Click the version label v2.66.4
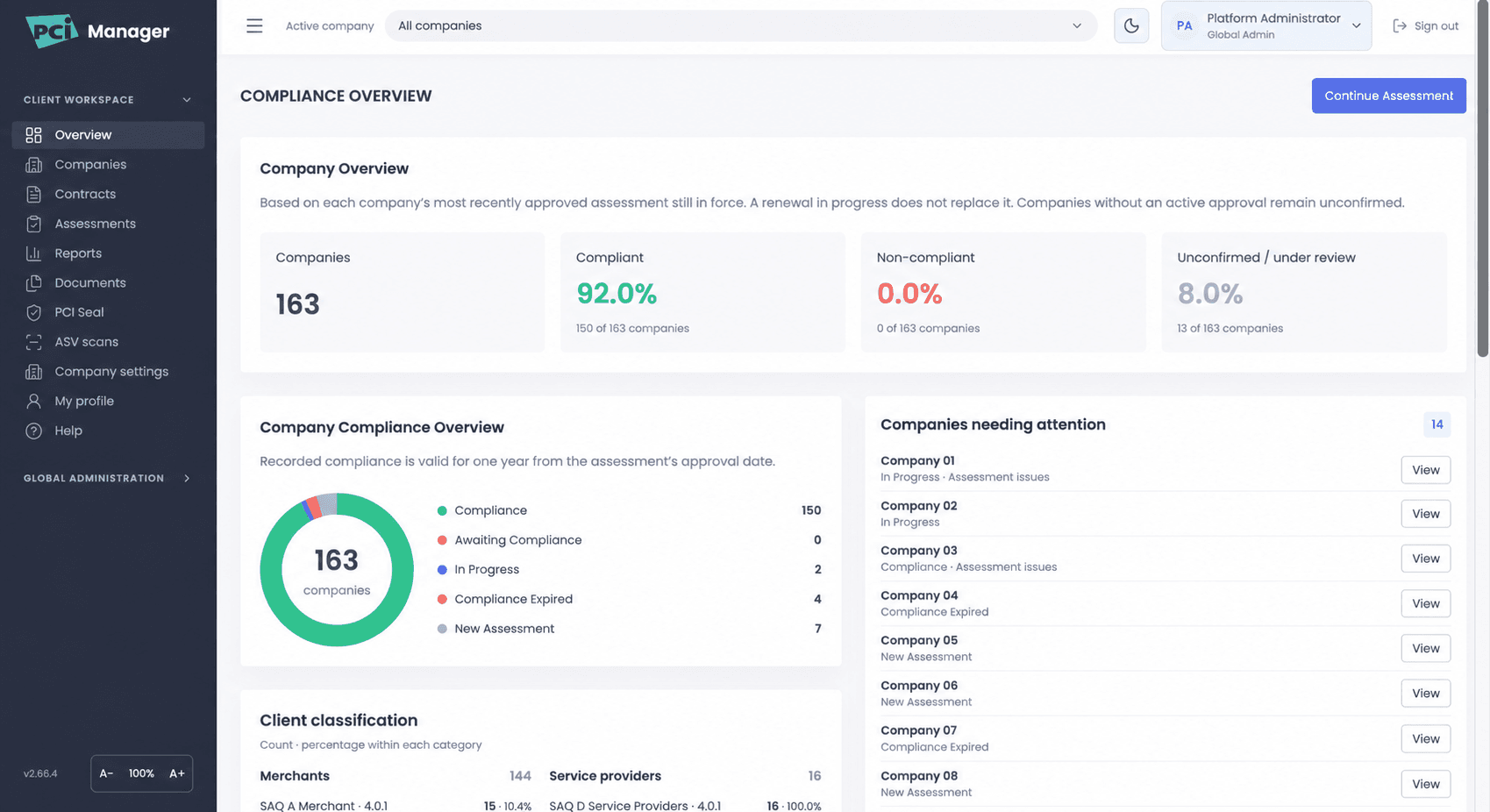Screen dimensions: 1490x812 (40, 773)
